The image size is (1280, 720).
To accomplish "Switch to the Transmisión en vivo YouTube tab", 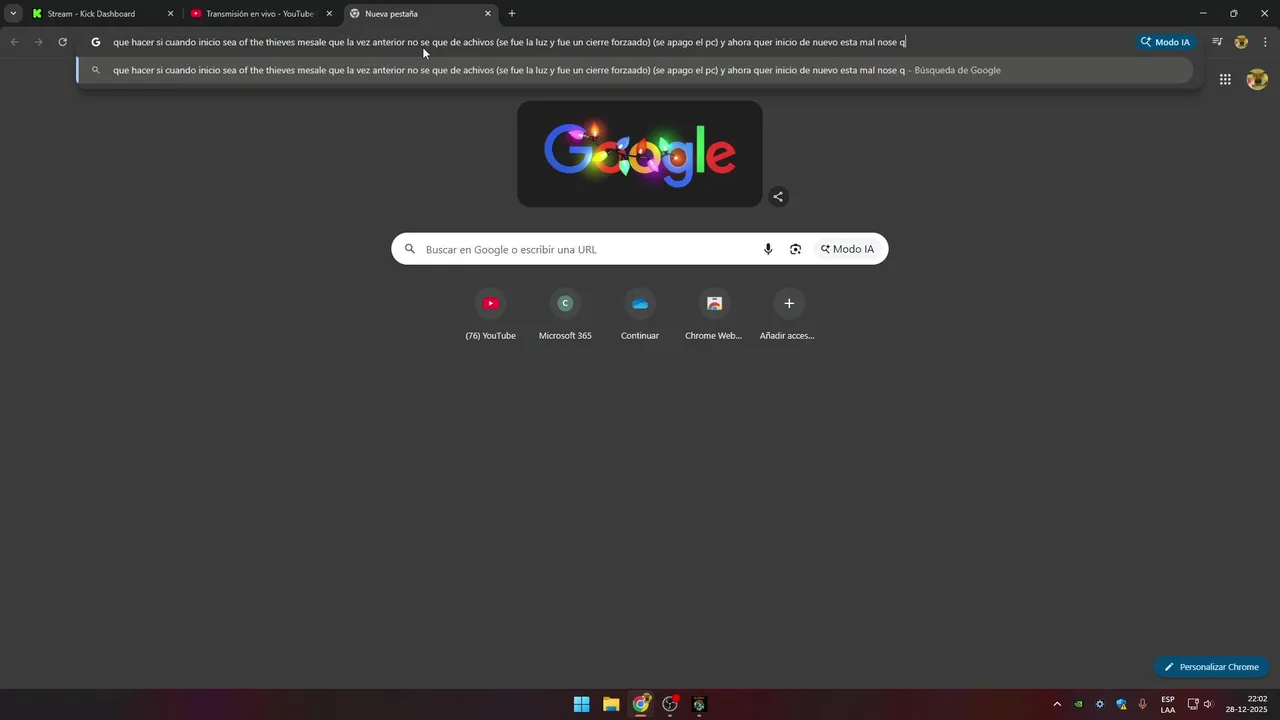I will click(262, 14).
